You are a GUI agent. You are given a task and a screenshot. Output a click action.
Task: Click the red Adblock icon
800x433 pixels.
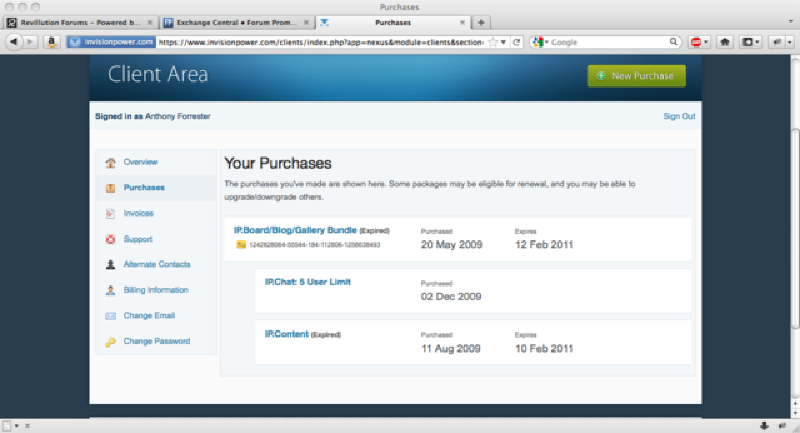pos(695,42)
